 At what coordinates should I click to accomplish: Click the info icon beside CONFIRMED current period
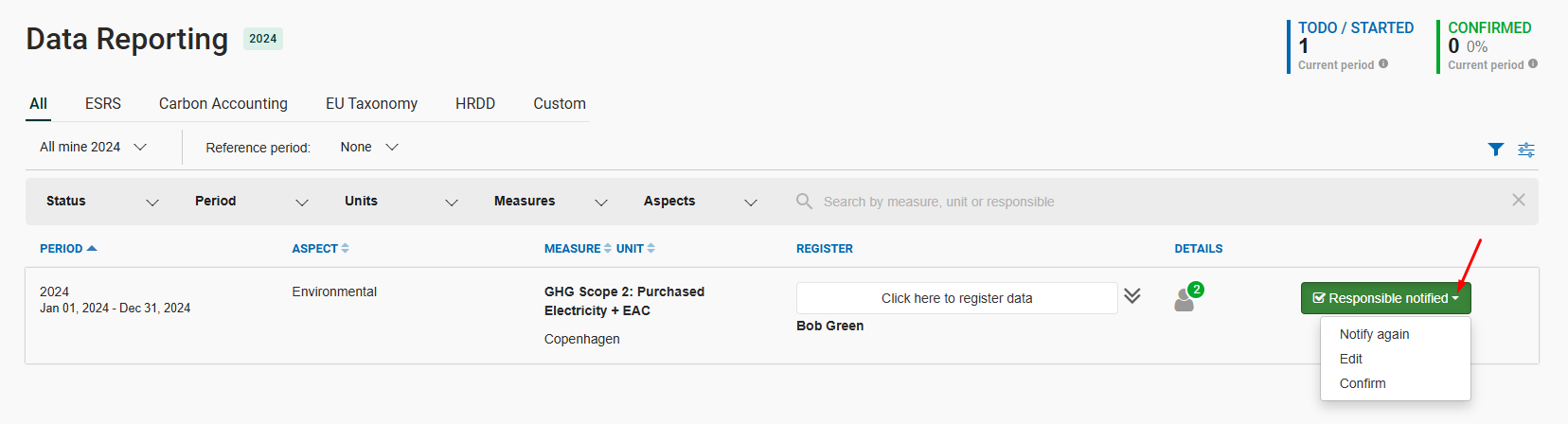(x=1533, y=64)
